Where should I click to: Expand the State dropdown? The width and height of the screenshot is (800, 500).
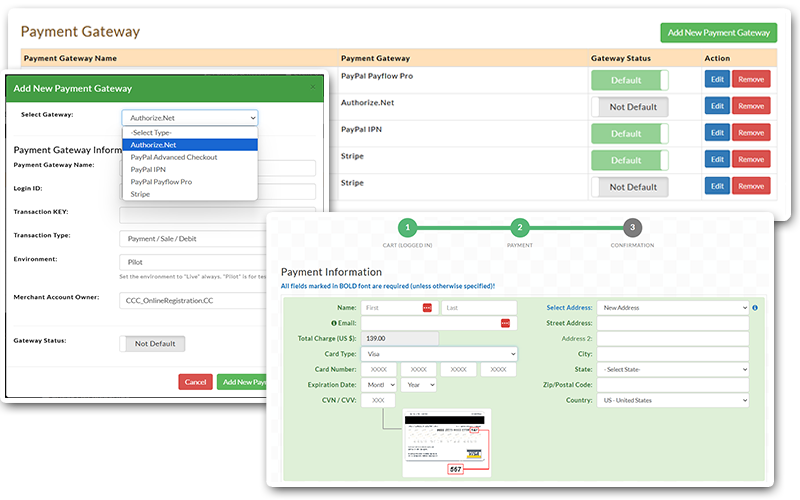pyautogui.click(x=673, y=369)
